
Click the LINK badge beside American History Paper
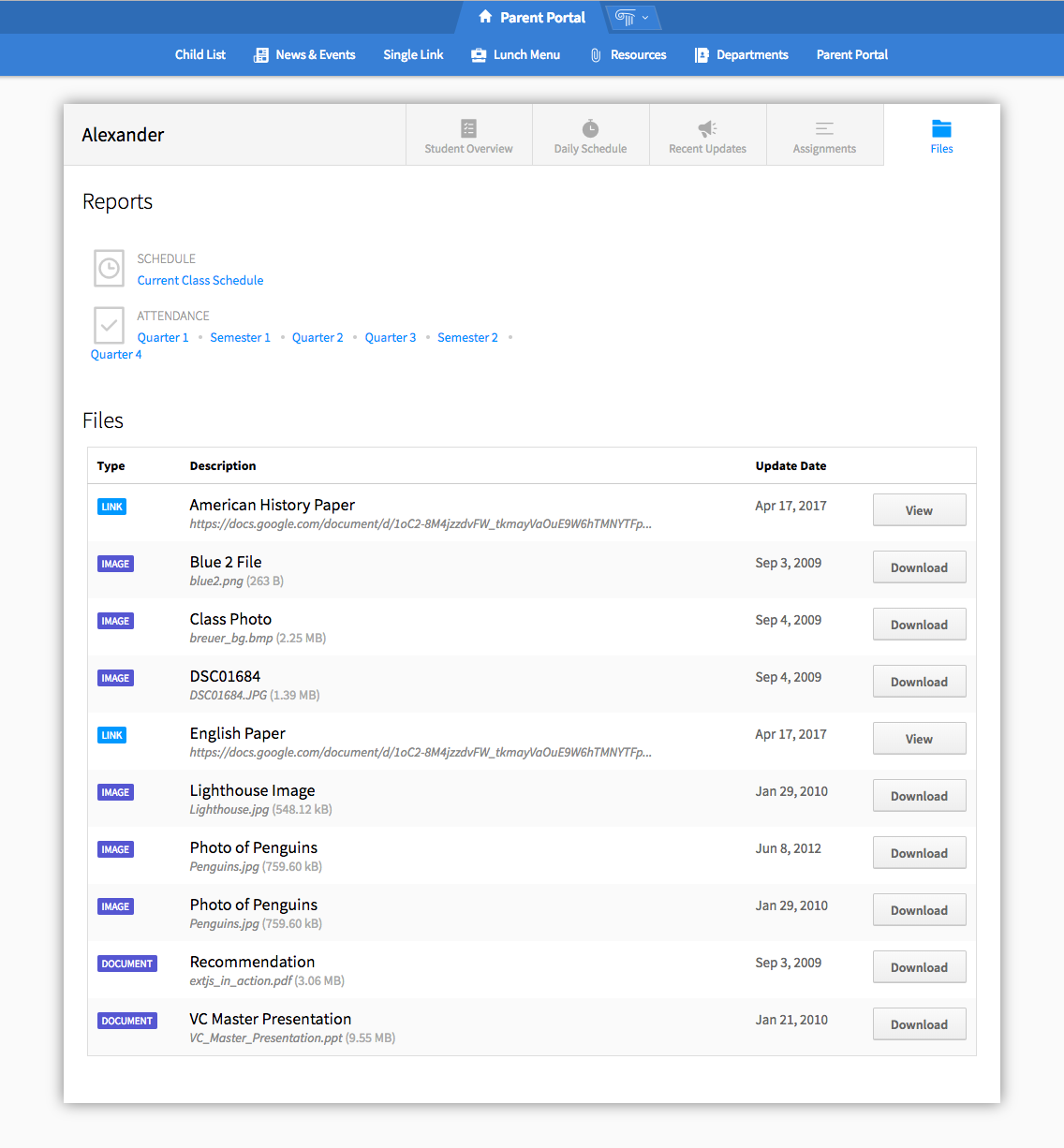pyautogui.click(x=111, y=506)
